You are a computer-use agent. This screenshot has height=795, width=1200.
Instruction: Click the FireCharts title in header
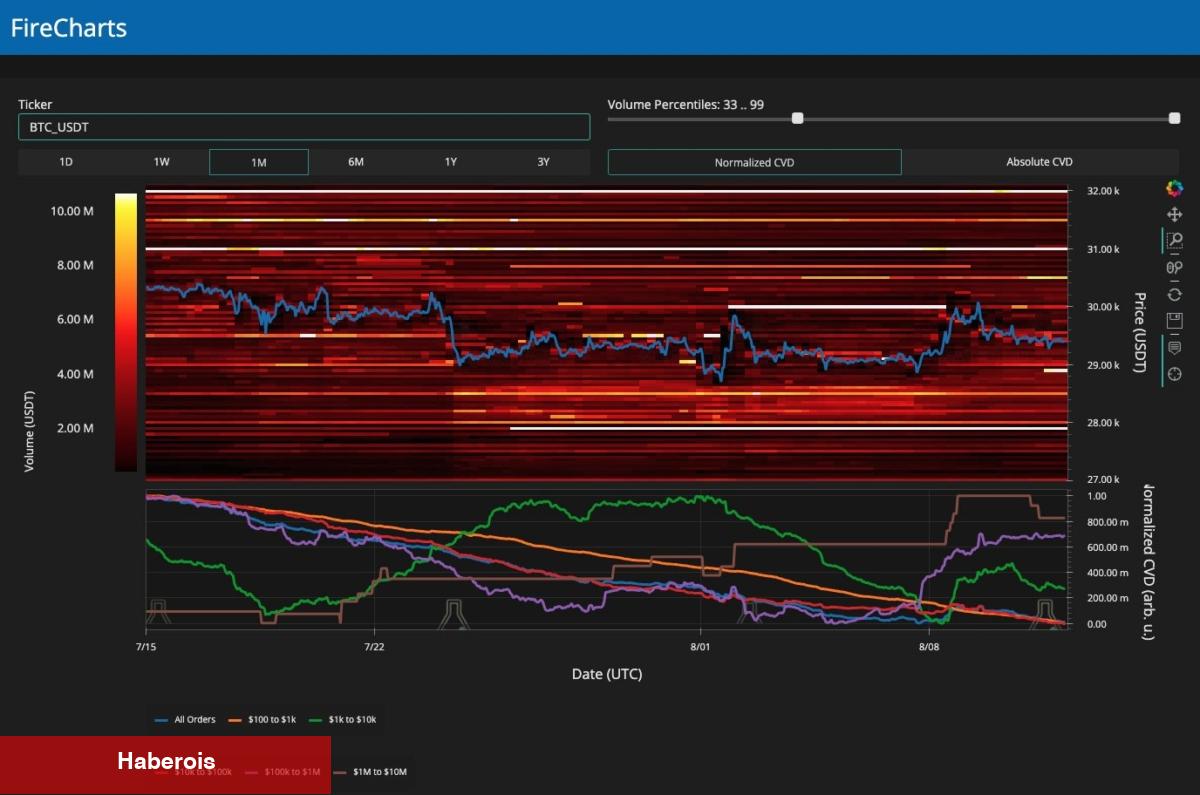click(69, 27)
